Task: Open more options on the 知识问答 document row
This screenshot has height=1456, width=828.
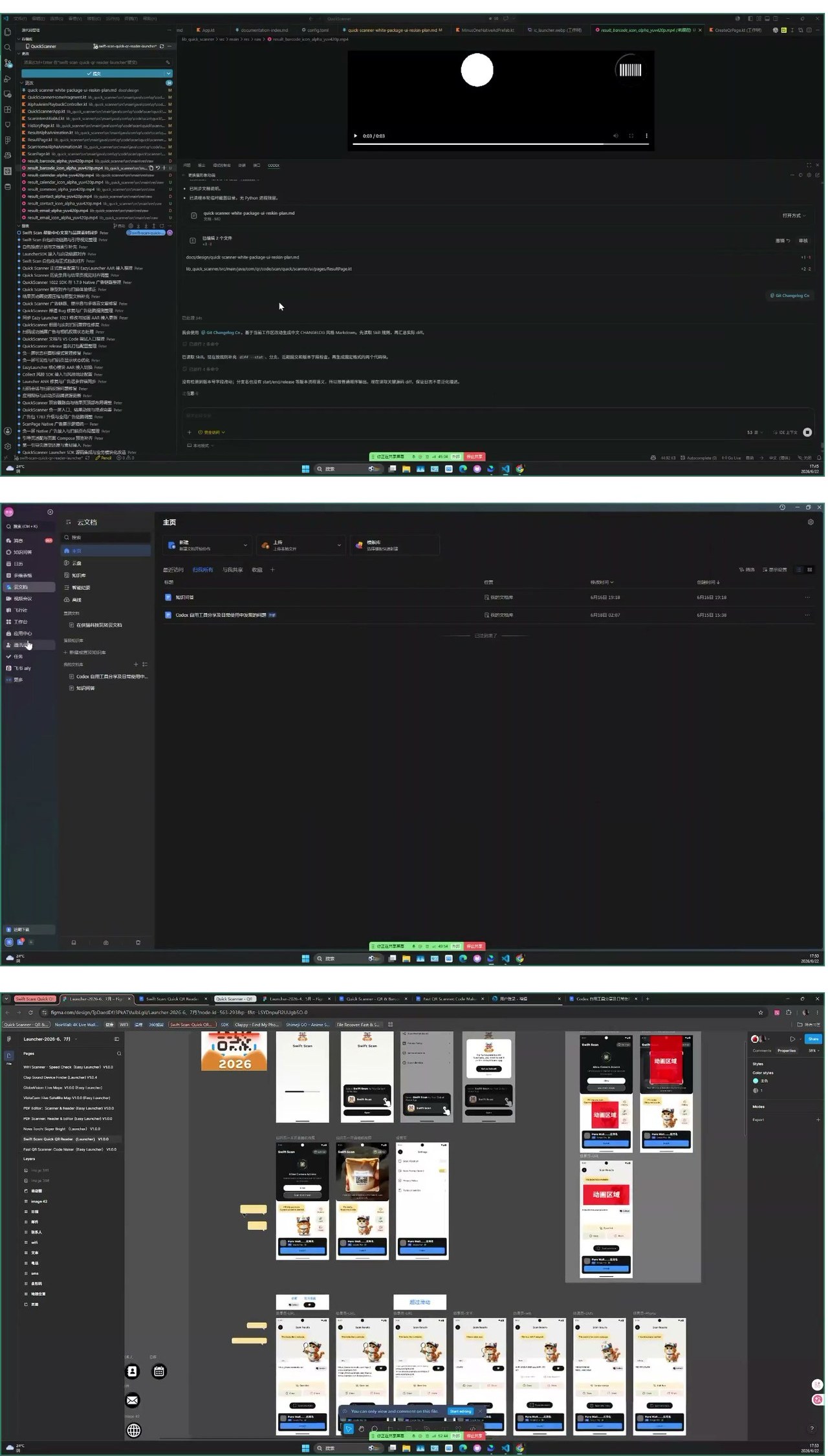Action: click(x=807, y=597)
